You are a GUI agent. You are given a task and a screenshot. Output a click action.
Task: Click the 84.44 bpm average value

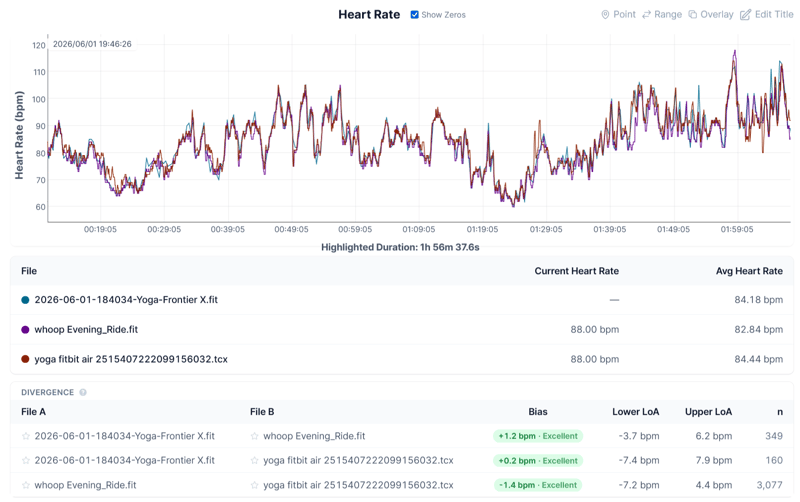click(758, 359)
